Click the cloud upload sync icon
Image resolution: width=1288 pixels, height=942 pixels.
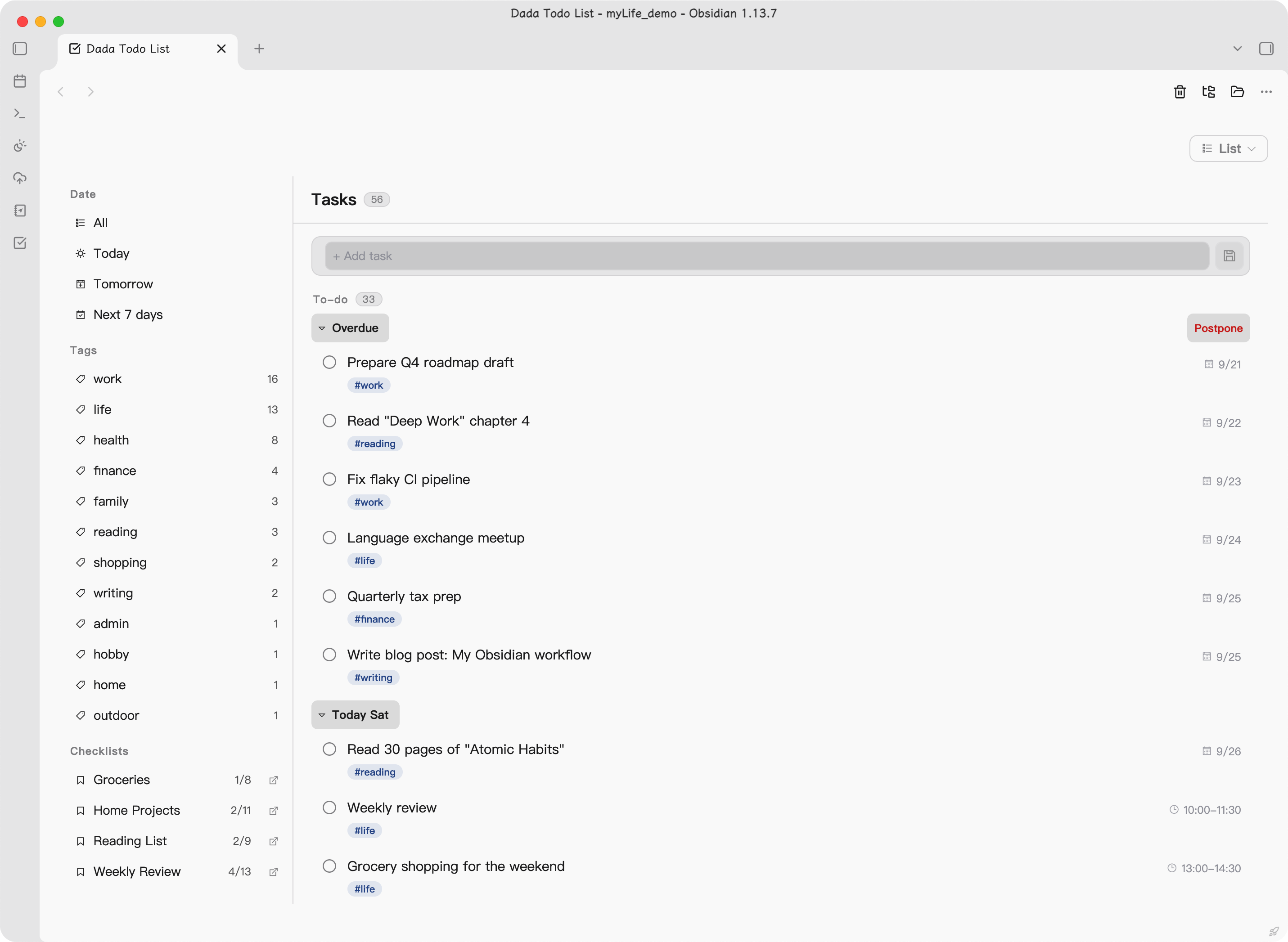click(20, 179)
